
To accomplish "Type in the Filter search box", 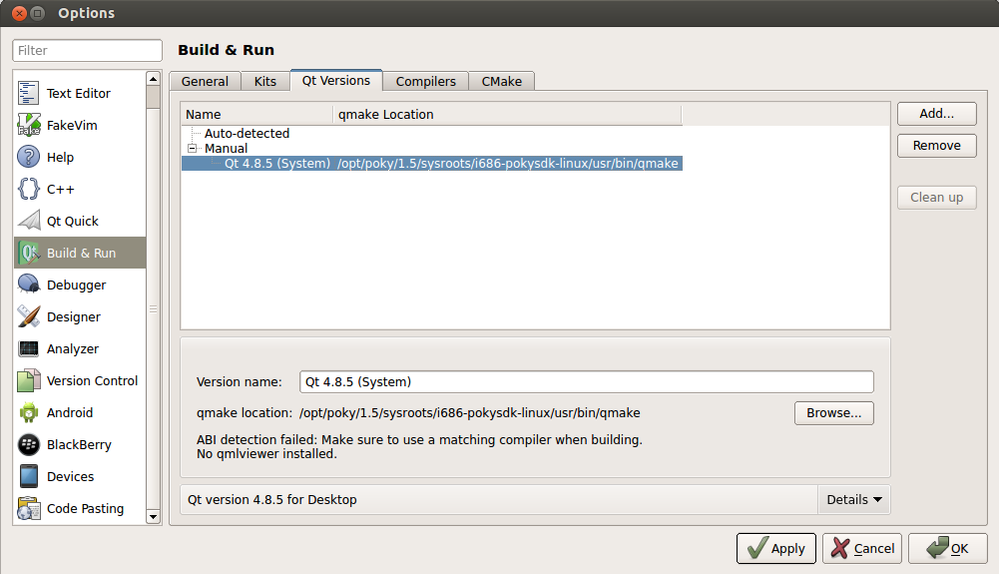I will tap(87, 50).
